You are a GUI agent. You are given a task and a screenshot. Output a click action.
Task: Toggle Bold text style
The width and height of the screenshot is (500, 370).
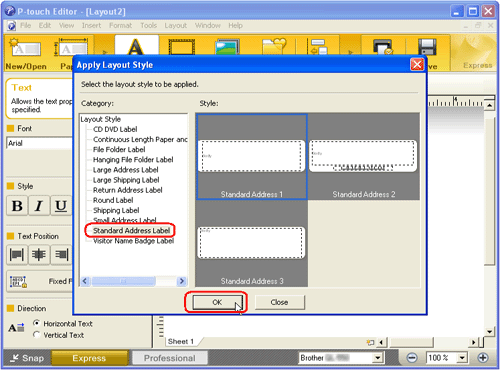(x=17, y=206)
